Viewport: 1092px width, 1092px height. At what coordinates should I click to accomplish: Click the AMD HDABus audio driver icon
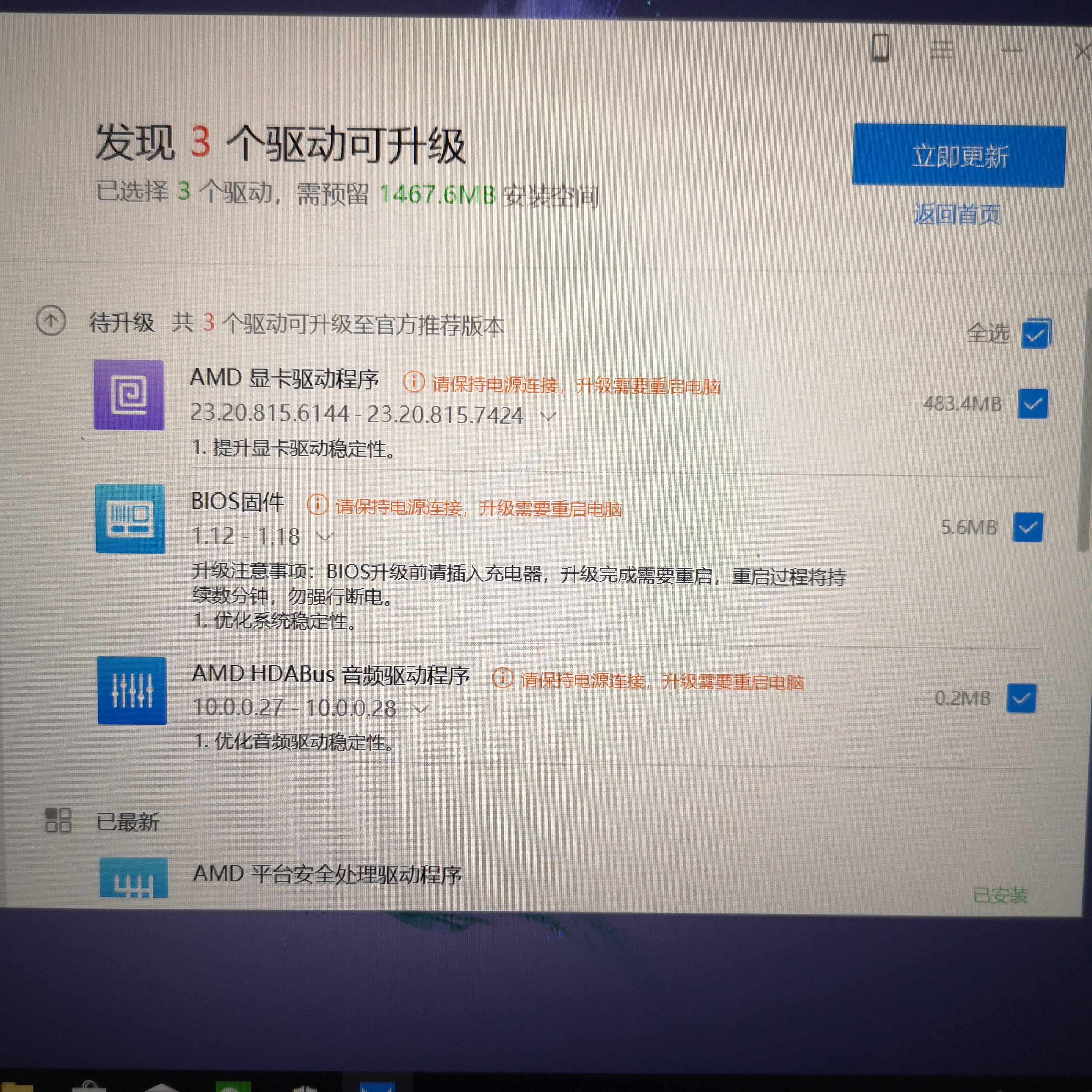(x=132, y=691)
